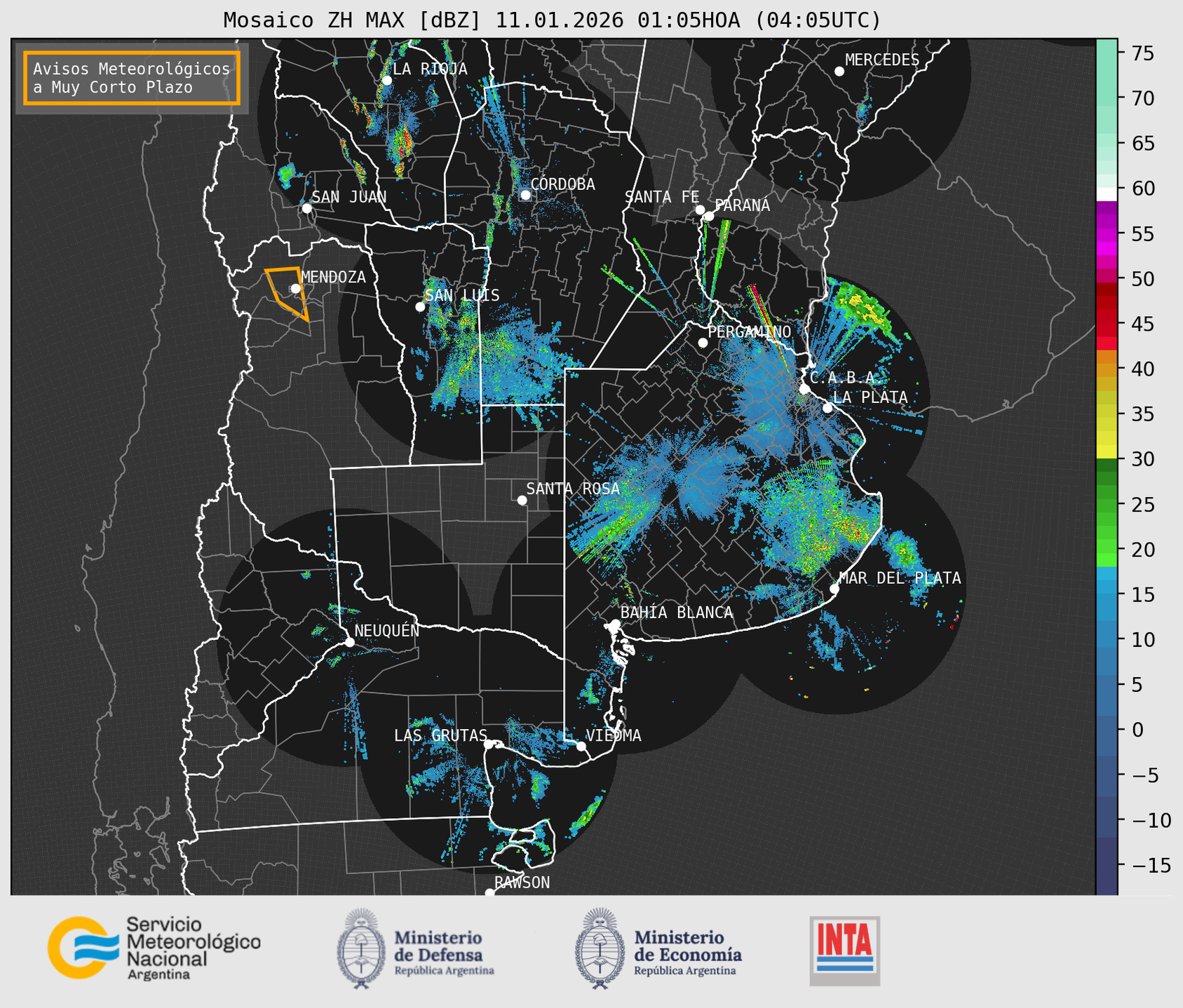Click the Servicio Meteorológico Nacional logo
The width and height of the screenshot is (1183, 1008).
pyautogui.click(x=154, y=948)
